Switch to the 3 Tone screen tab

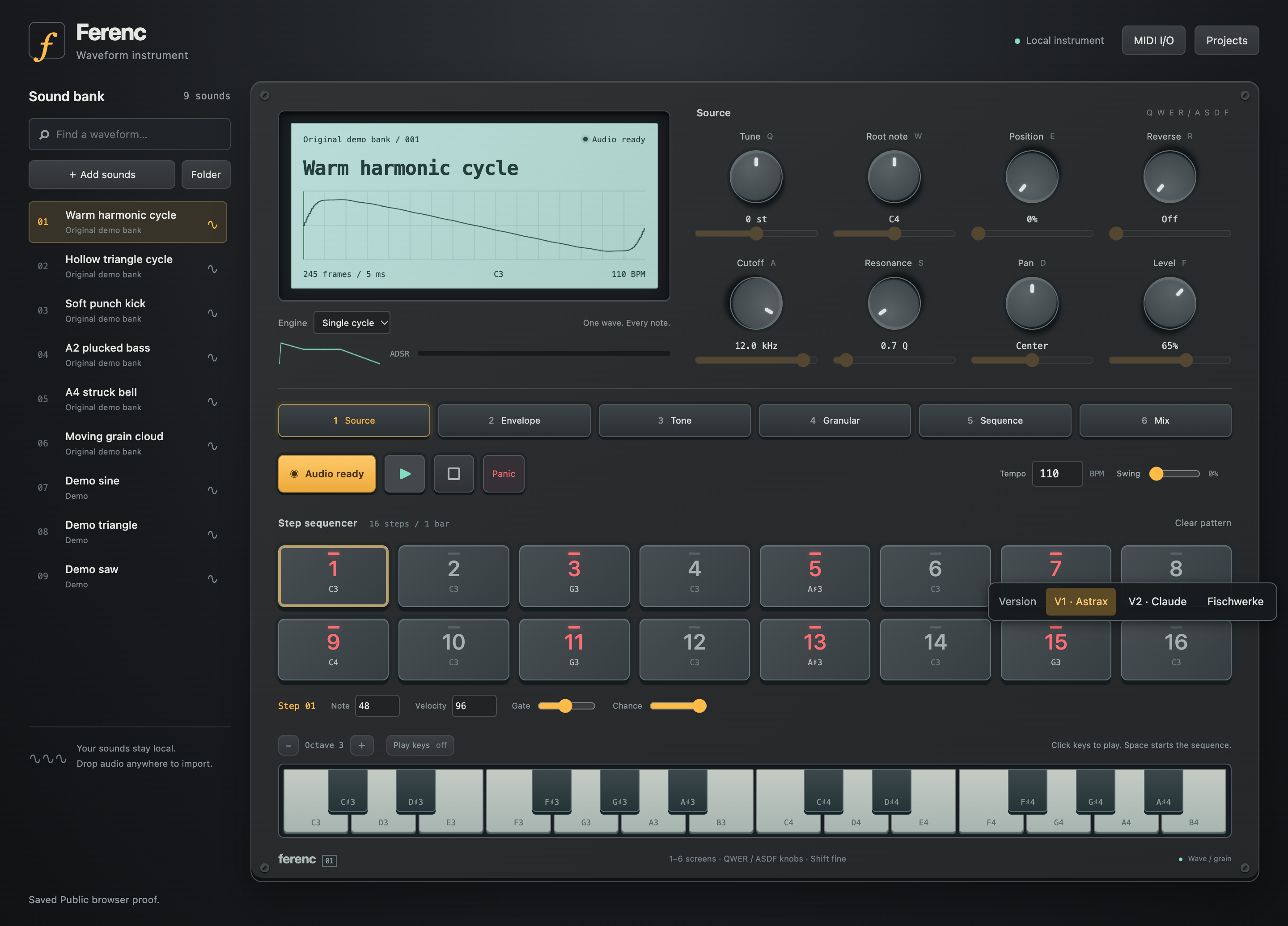click(x=674, y=421)
